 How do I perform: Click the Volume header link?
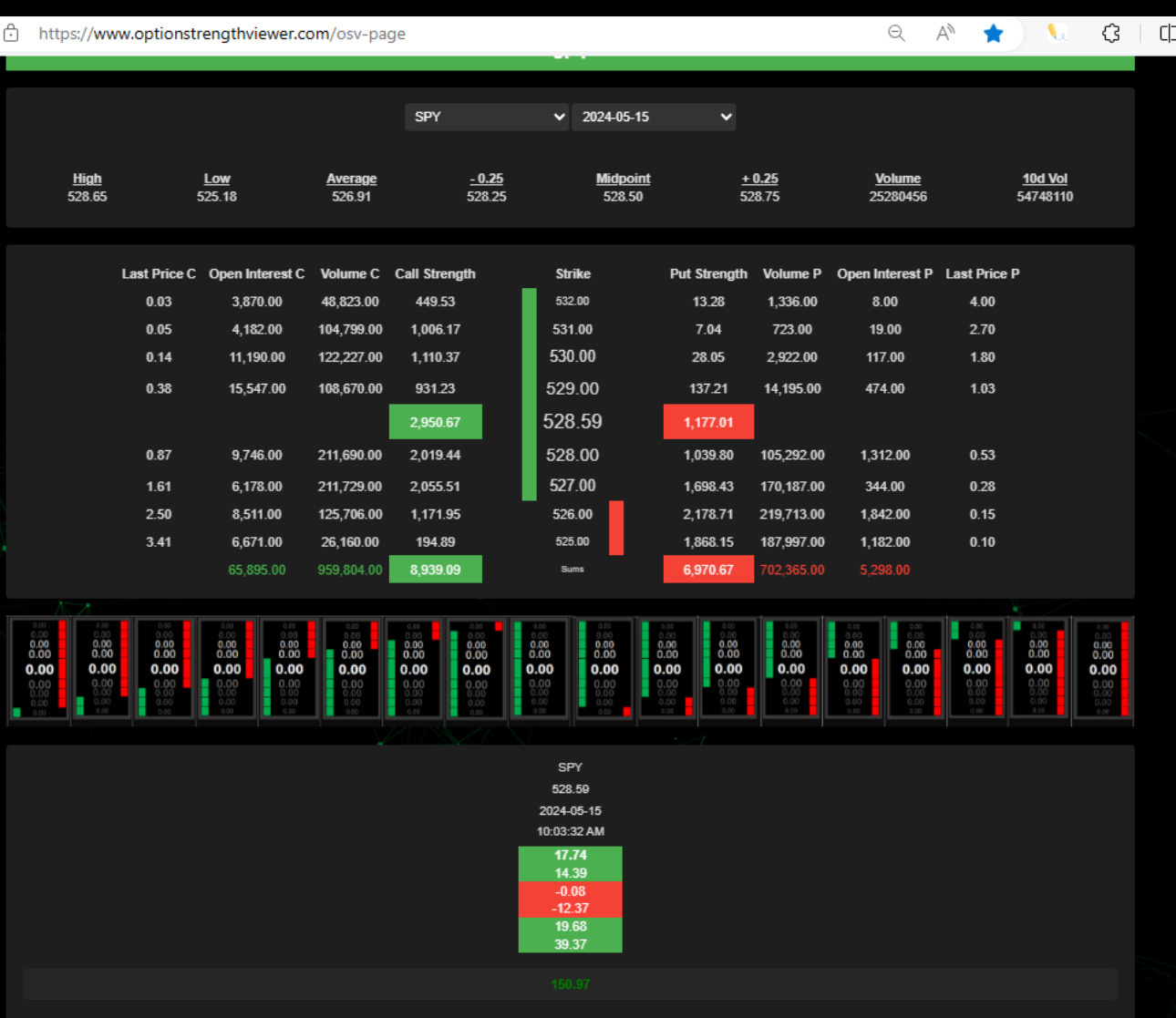(x=898, y=179)
